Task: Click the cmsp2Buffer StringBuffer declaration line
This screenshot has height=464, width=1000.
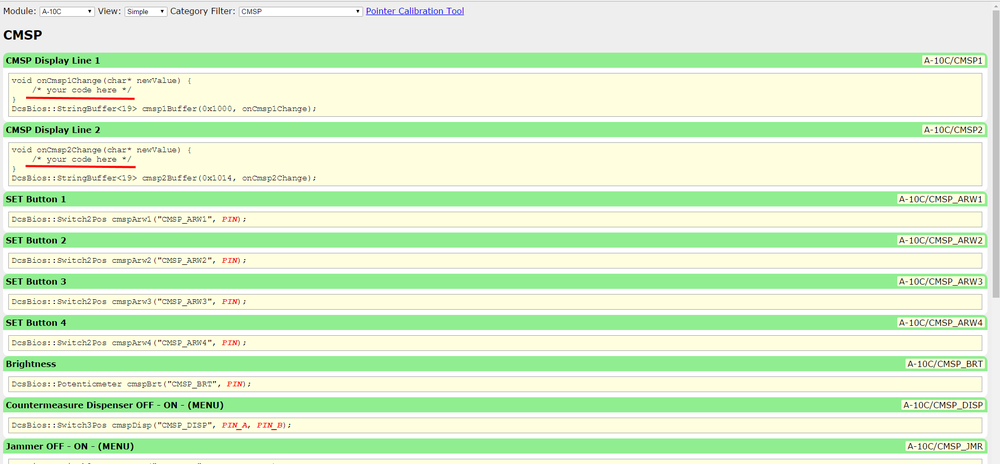Action: pos(164,178)
